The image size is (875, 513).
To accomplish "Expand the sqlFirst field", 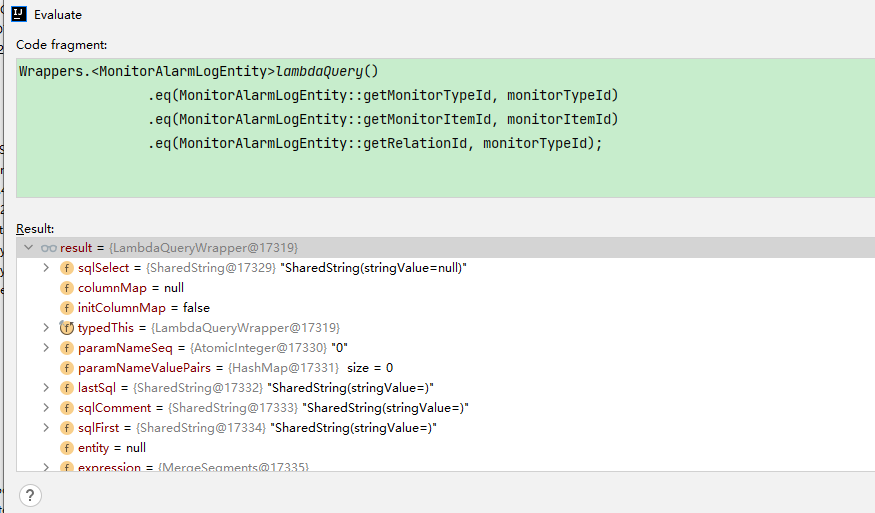I will click(46, 428).
